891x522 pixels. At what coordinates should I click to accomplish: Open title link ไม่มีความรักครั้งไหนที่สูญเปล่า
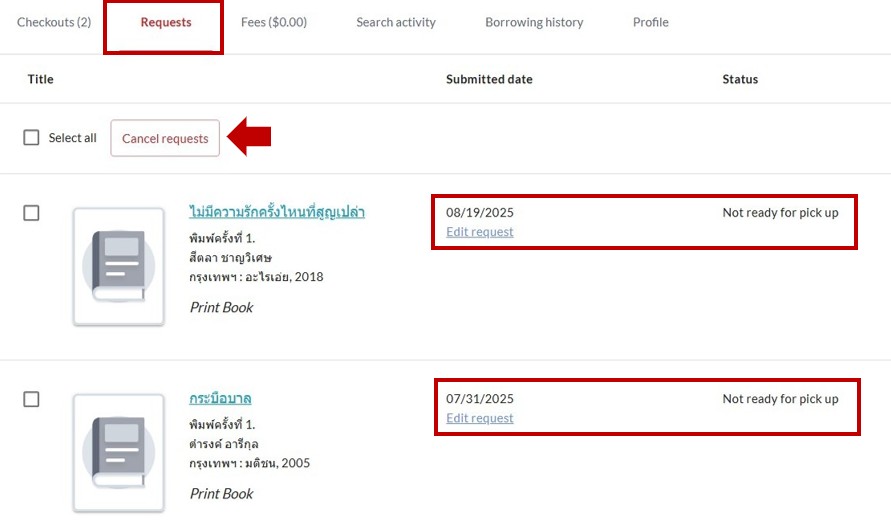point(277,212)
